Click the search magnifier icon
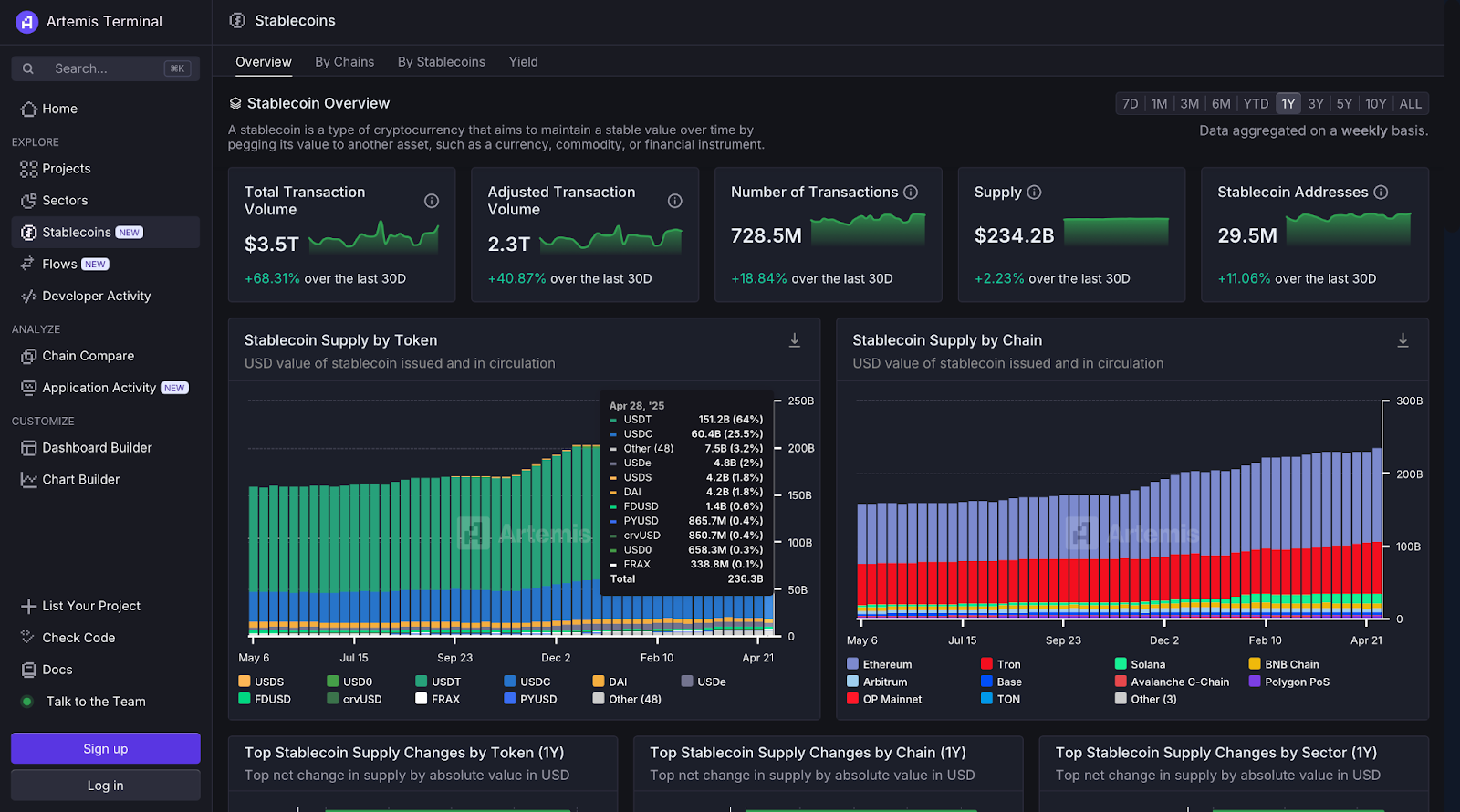 pyautogui.click(x=28, y=68)
